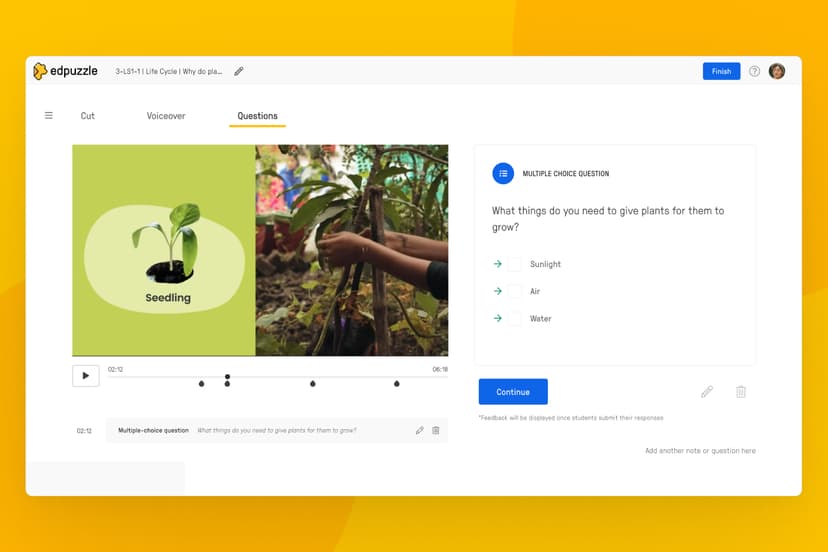The height and width of the screenshot is (552, 828).
Task: Delete question with trash icon beside Continue
Action: [x=741, y=391]
